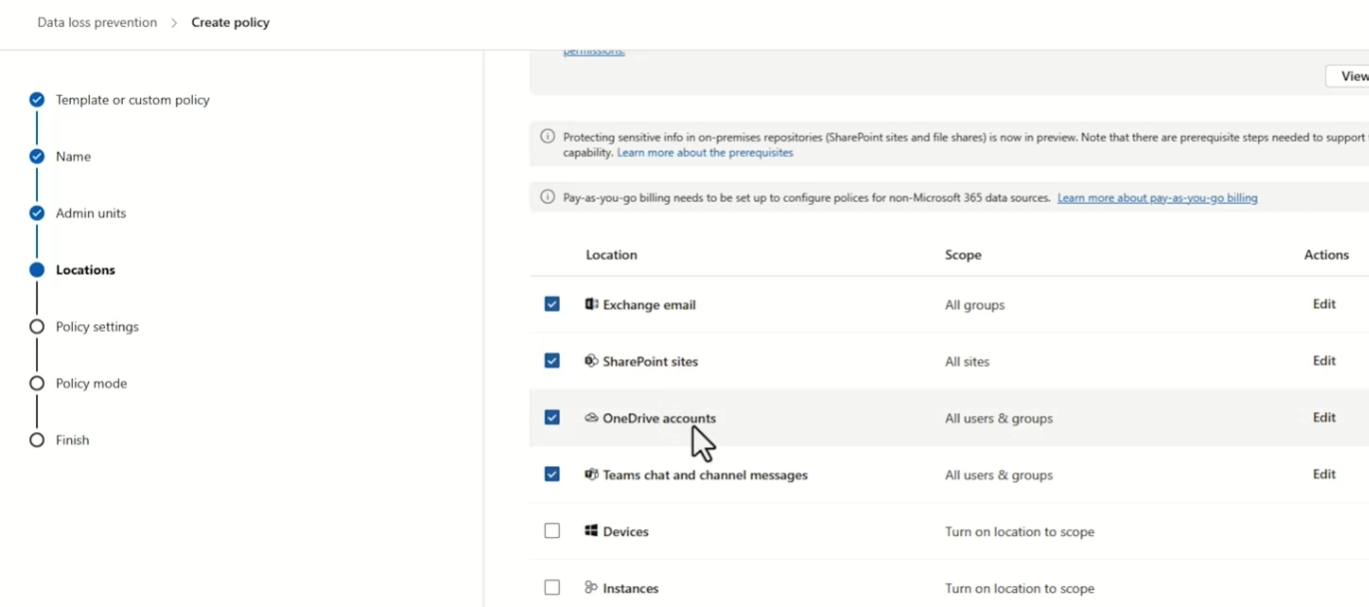
Task: Go to the Policy settings step
Action: point(97,327)
